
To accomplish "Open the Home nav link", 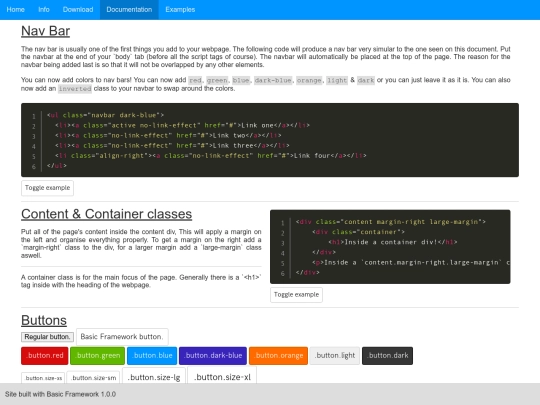I will [15, 10].
